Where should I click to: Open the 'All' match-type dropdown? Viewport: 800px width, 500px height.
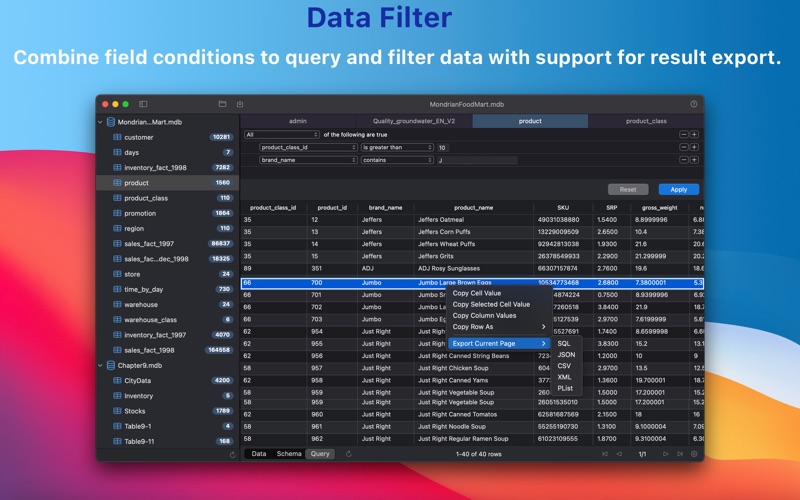pyautogui.click(x=282, y=135)
